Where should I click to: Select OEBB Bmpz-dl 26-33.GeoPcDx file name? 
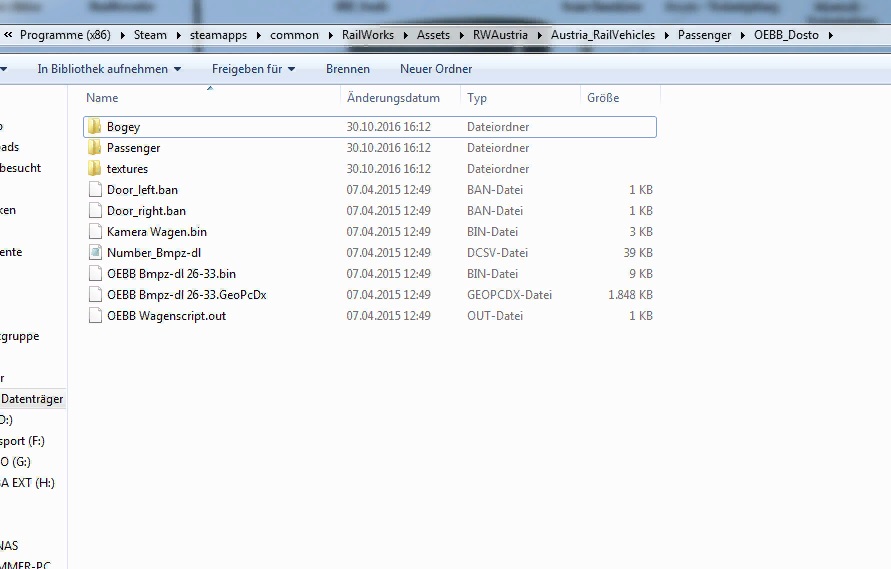[x=186, y=295]
